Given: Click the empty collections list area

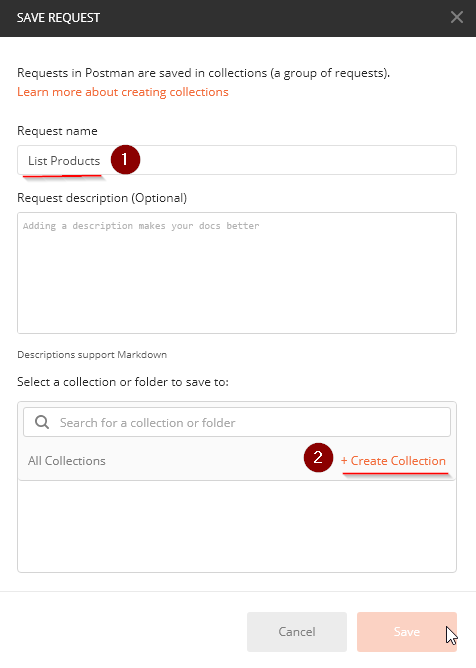Looking at the screenshot, I should click(237, 527).
